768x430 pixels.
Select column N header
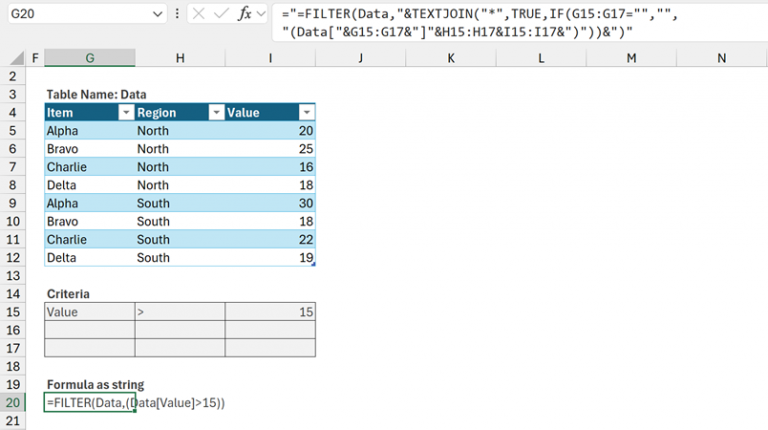(722, 59)
